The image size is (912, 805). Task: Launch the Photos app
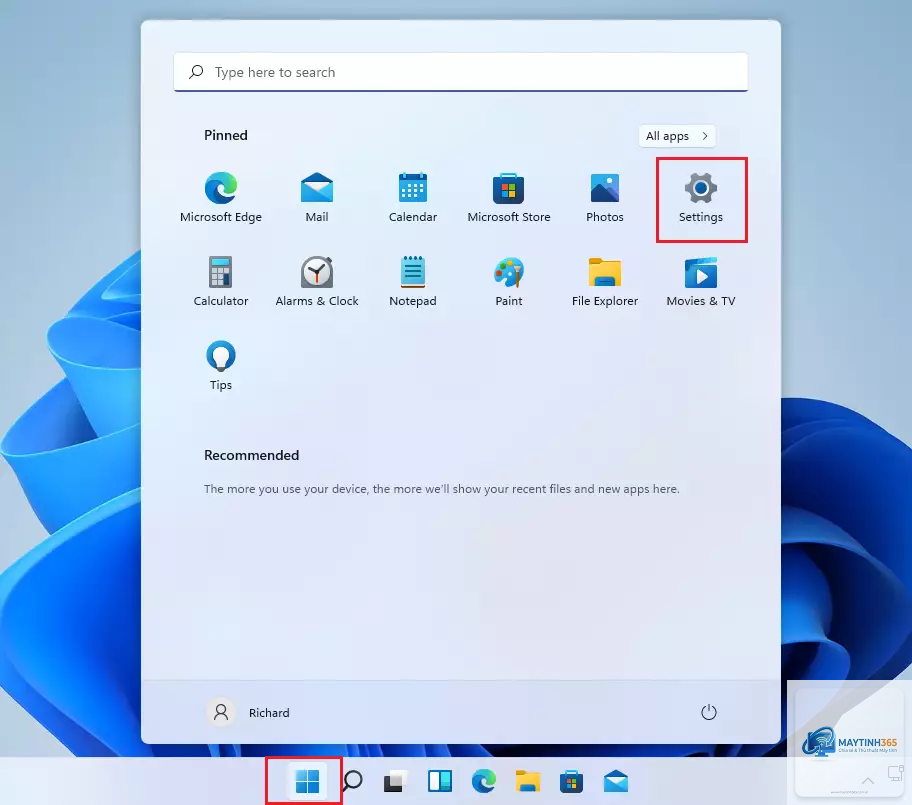[605, 198]
